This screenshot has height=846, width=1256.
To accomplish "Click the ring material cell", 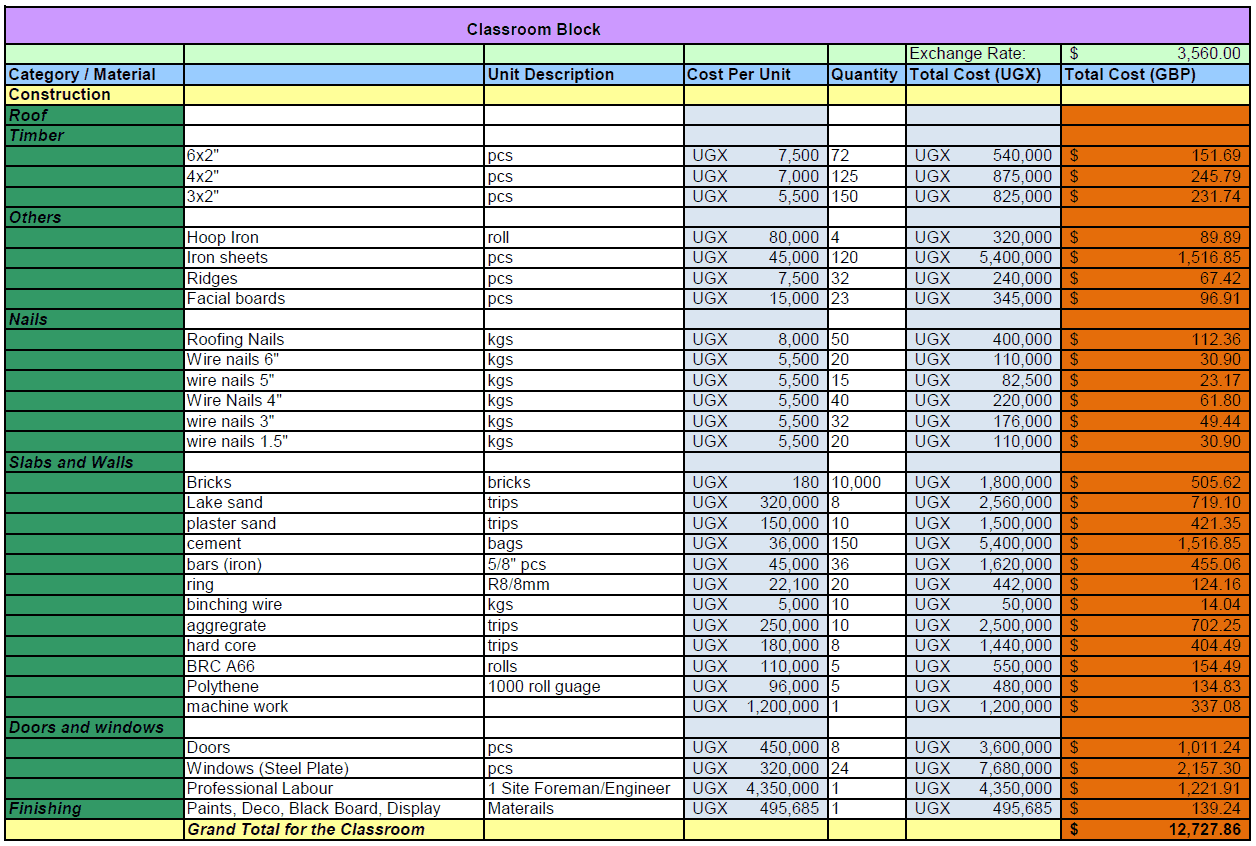I will 334,584.
